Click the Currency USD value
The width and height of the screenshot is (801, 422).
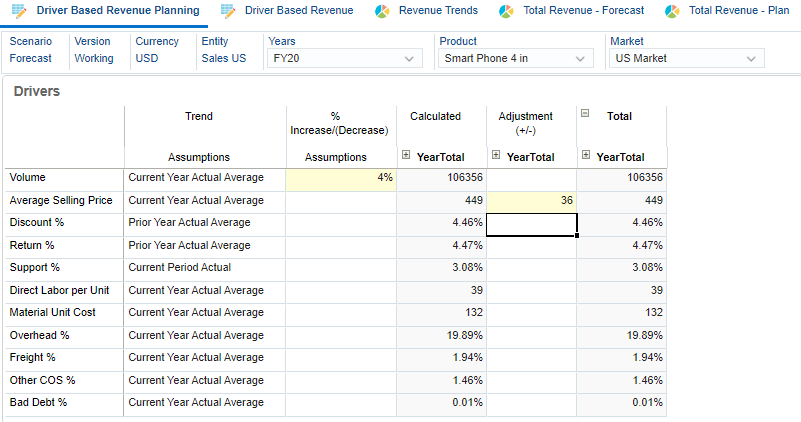(147, 58)
